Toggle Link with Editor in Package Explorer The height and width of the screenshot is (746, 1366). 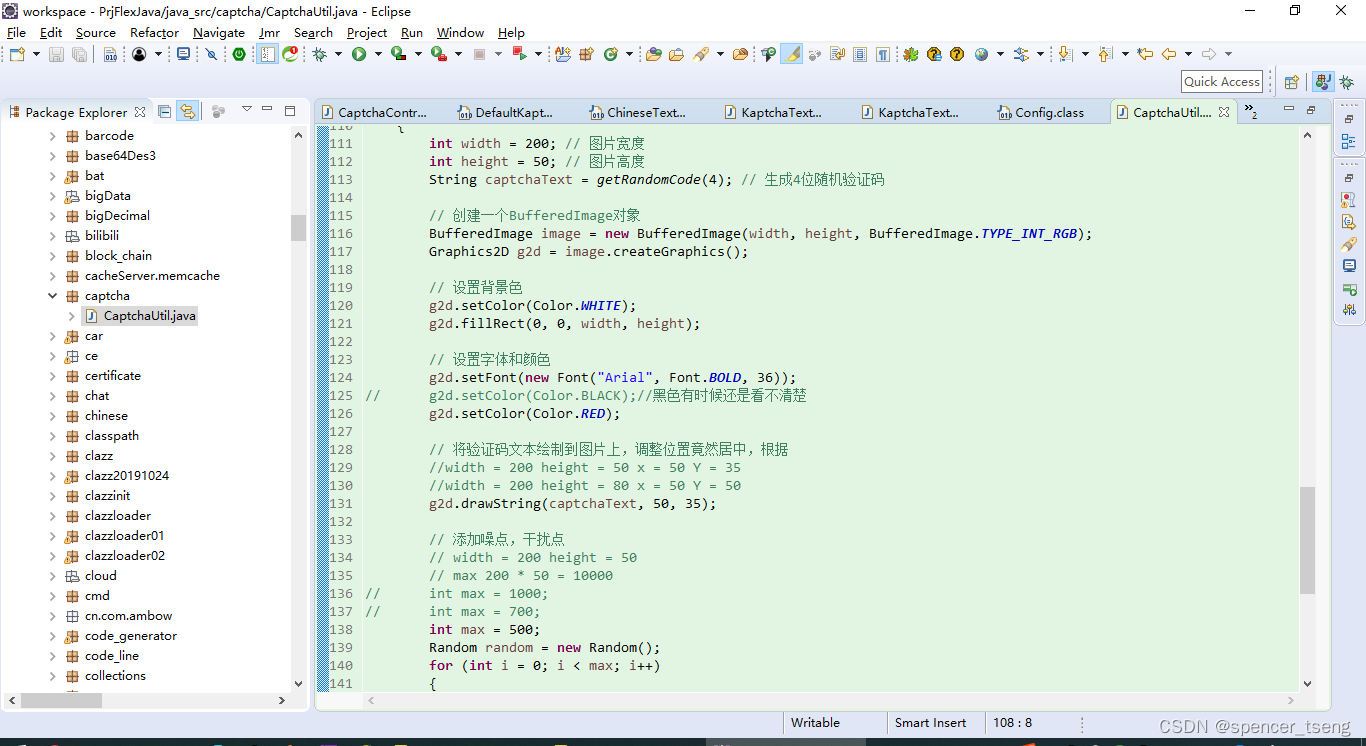coord(187,111)
